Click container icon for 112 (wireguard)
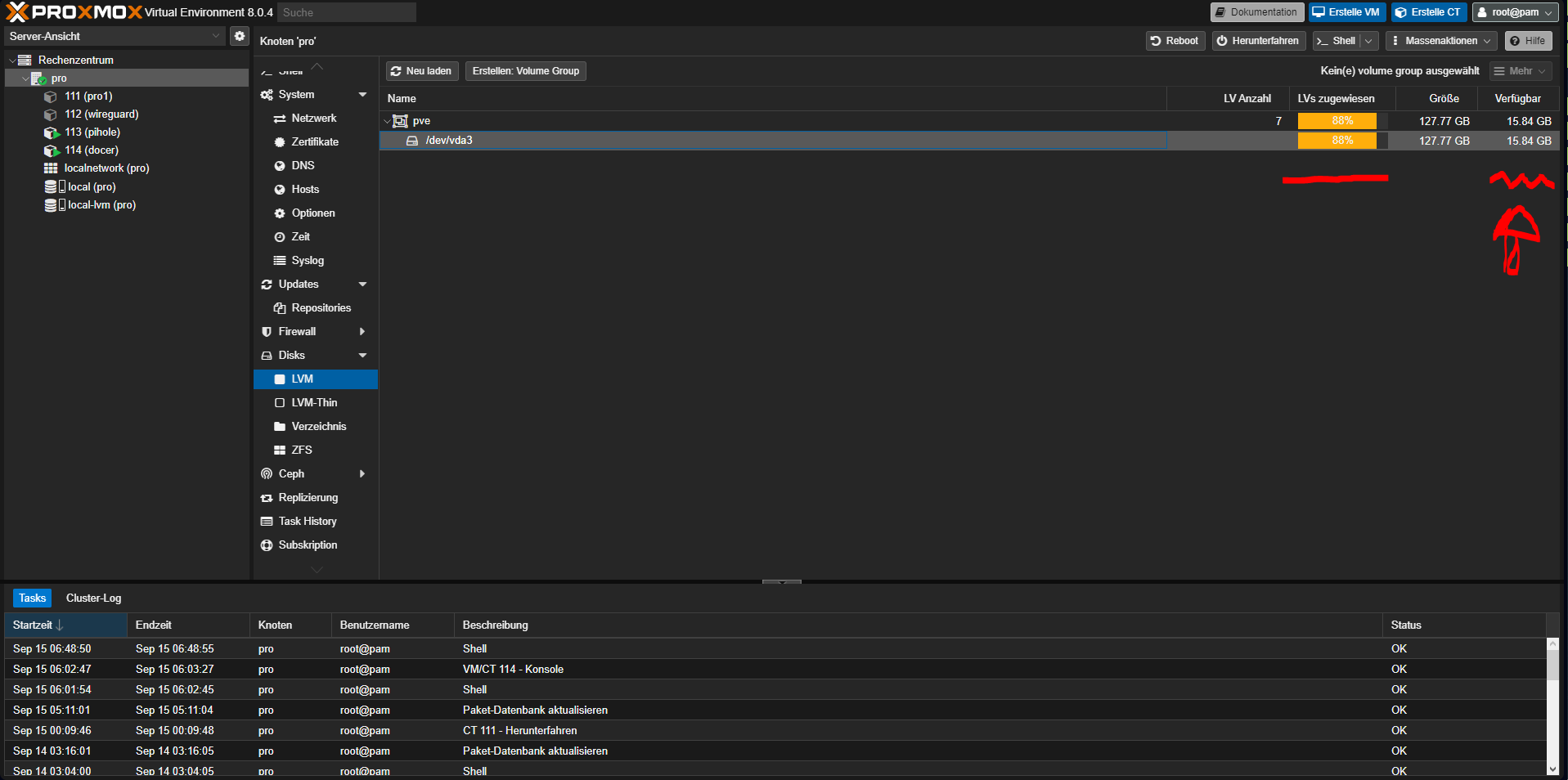 pos(51,114)
